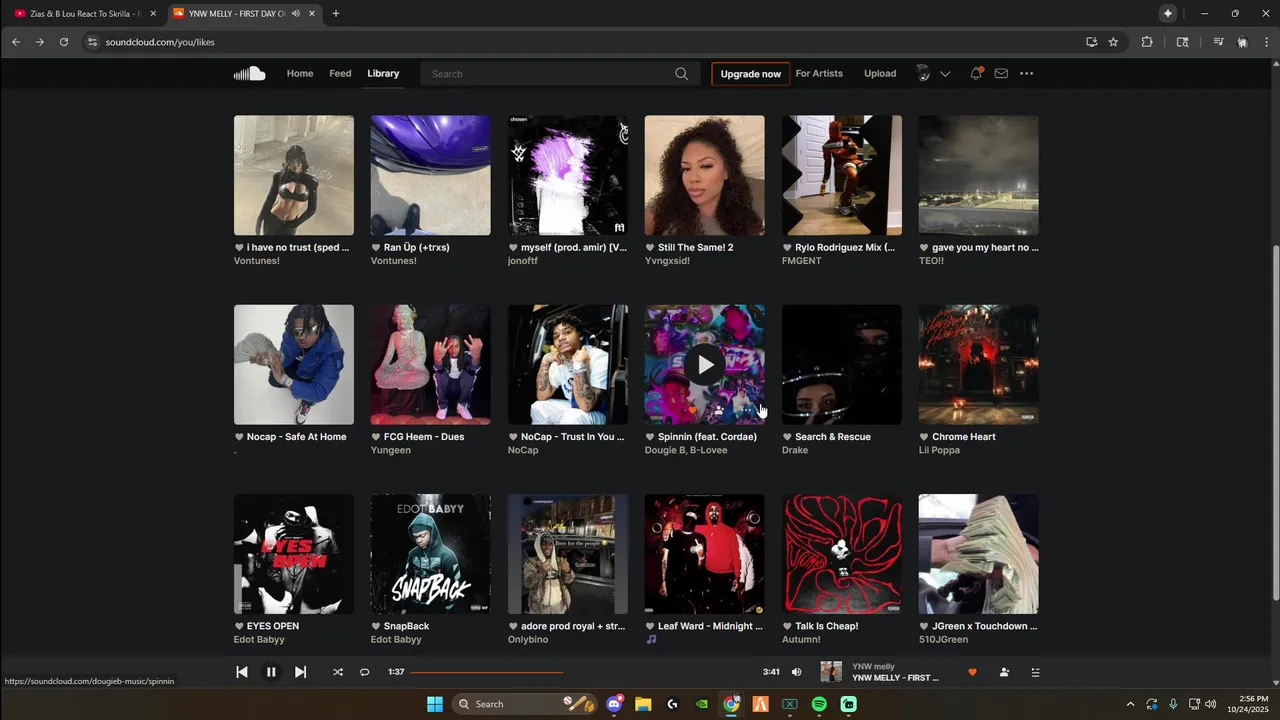Image resolution: width=1280 pixels, height=720 pixels.
Task: Open Edot Babyy link under SnapBack
Action: pyautogui.click(x=396, y=639)
